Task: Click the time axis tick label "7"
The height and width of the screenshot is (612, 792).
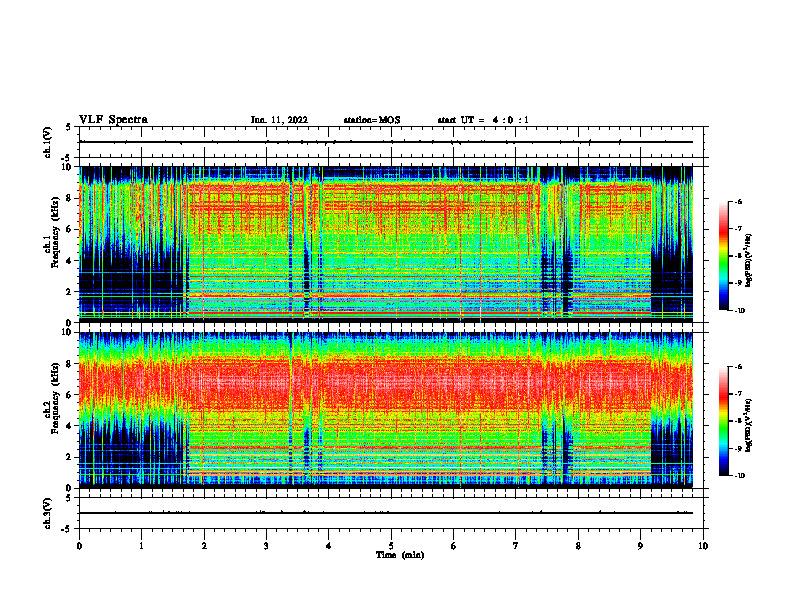Action: (516, 546)
